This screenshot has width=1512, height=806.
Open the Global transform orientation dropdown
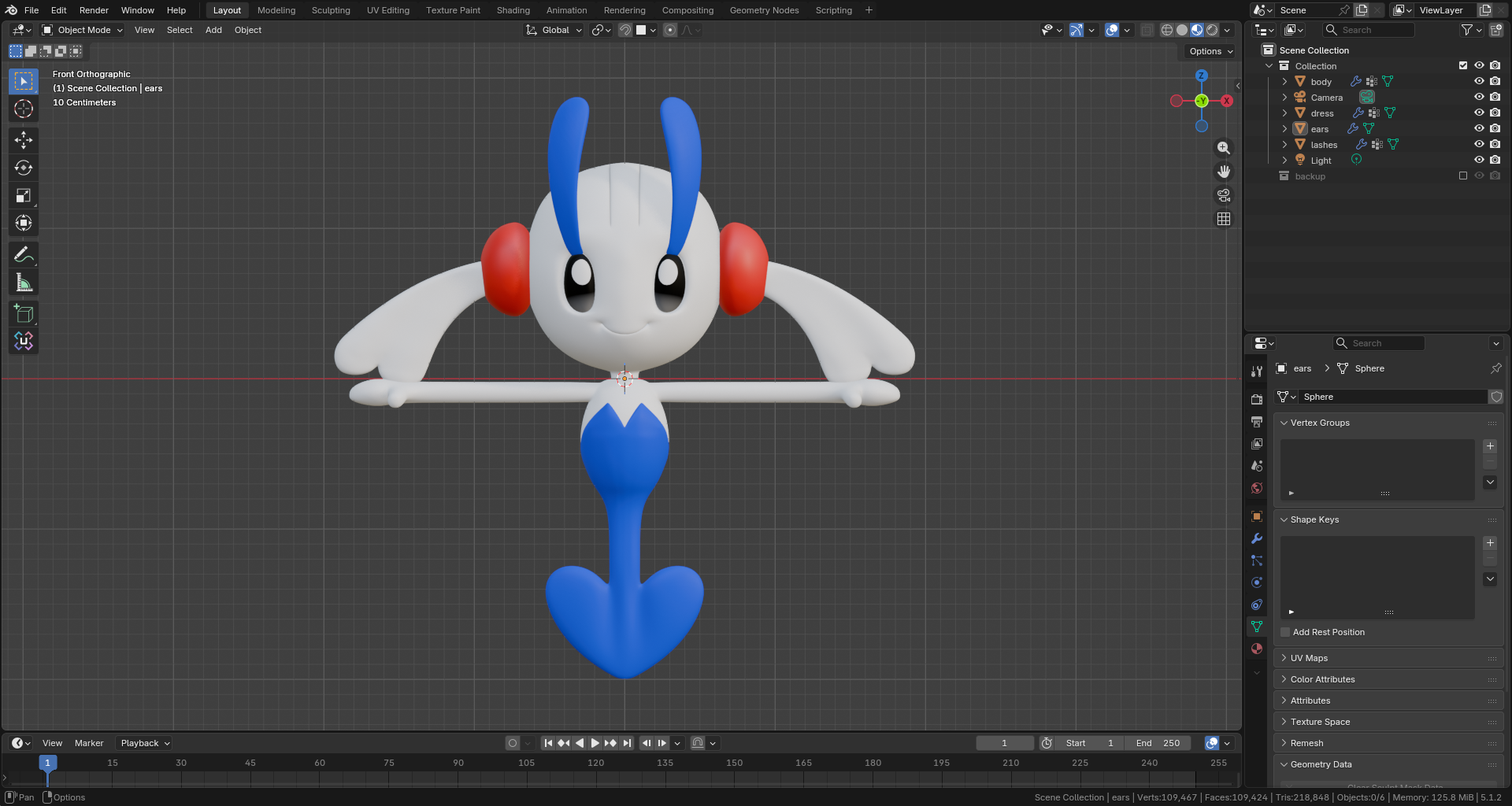(554, 30)
